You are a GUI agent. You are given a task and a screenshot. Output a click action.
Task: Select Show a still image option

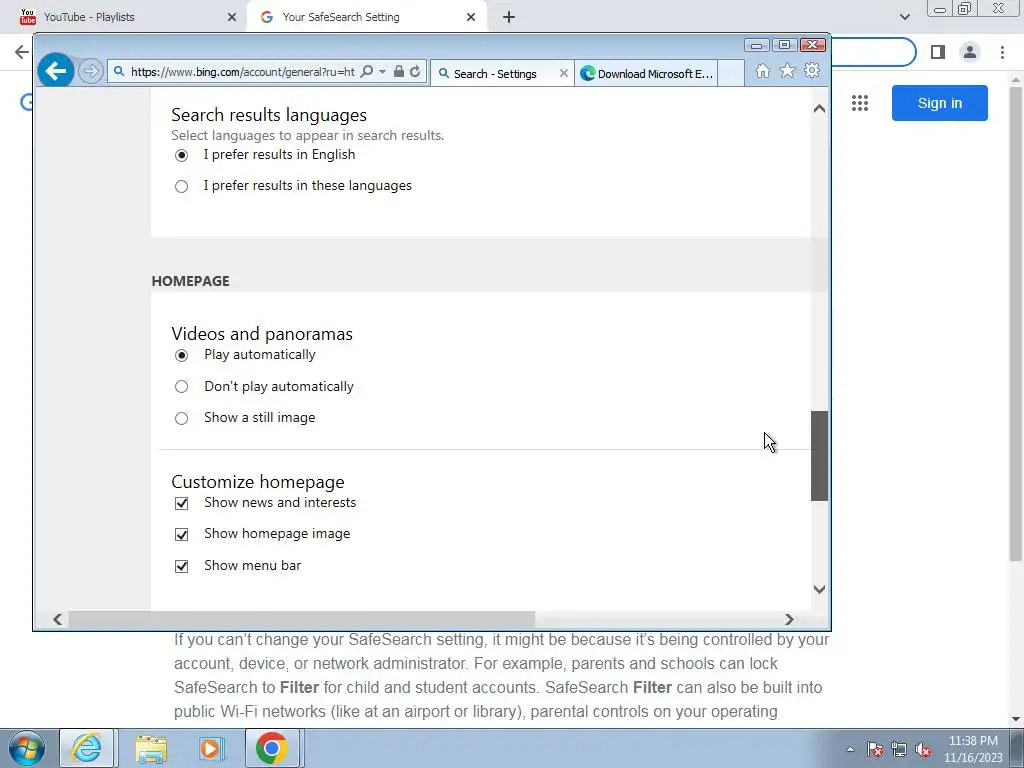(182, 418)
